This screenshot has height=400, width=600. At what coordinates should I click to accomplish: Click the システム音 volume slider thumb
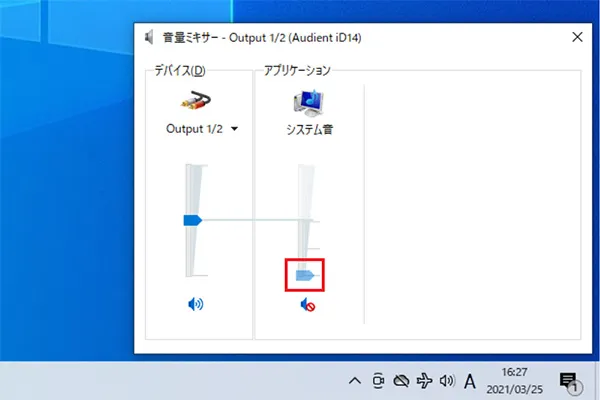[x=305, y=272]
